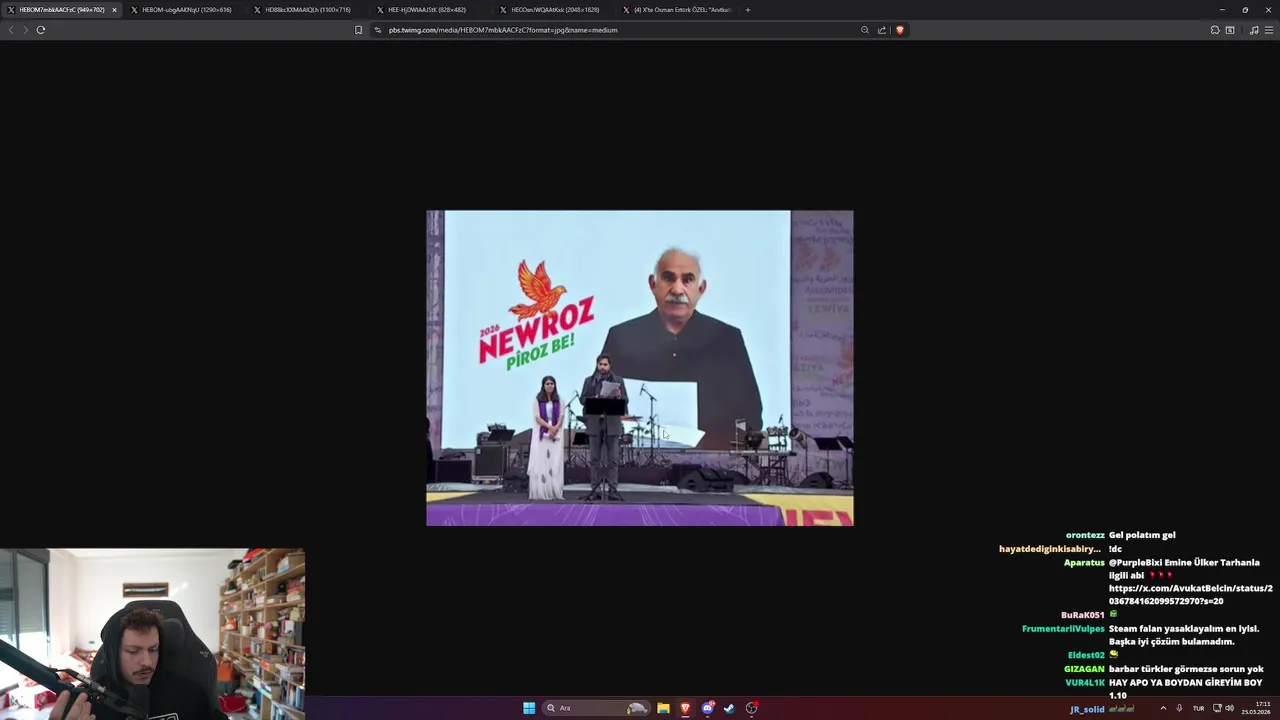Open a new tab with plus icon
This screenshot has width=1280, height=720.
click(748, 10)
